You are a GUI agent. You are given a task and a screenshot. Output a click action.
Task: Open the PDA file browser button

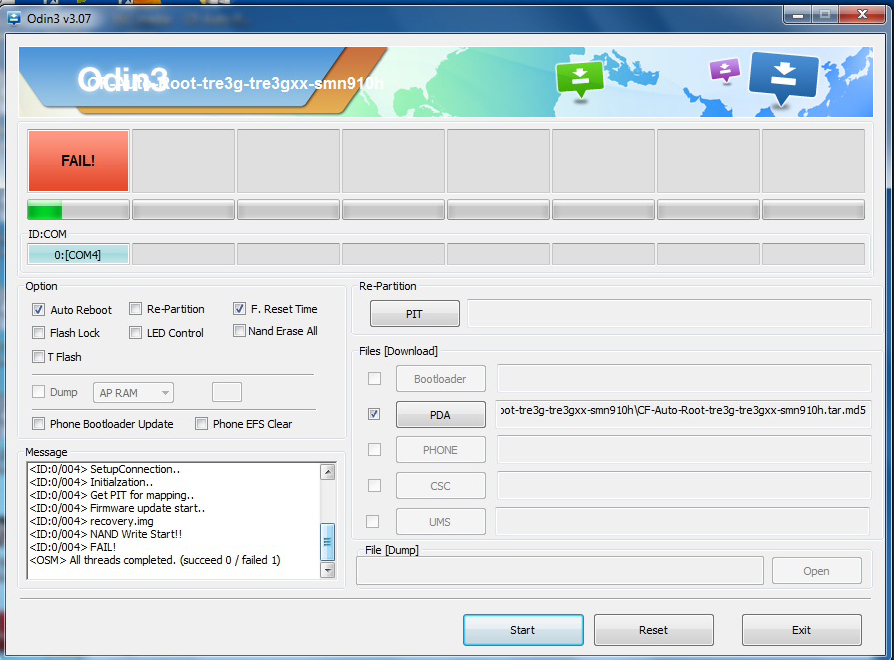[x=440, y=415]
